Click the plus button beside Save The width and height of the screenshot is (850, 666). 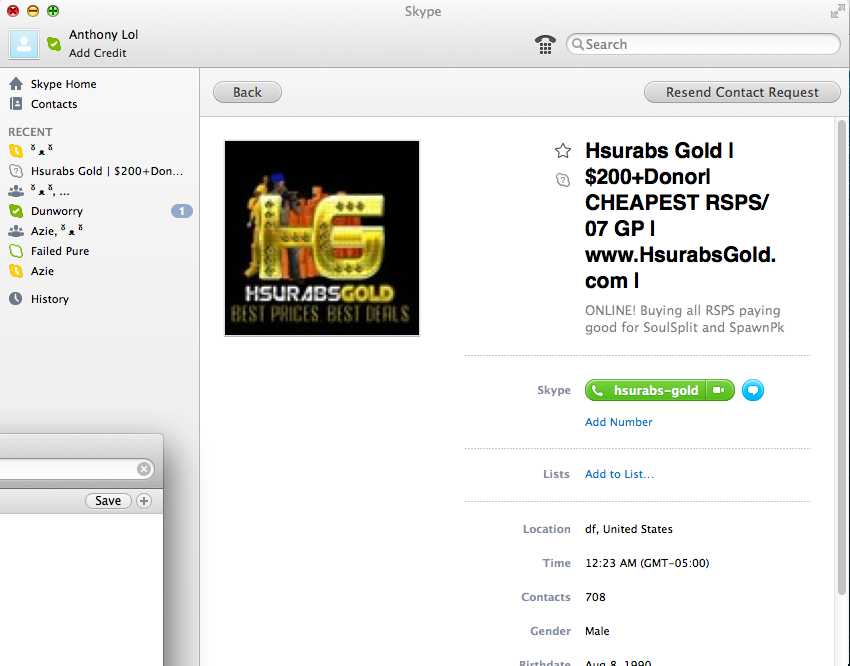(x=144, y=501)
